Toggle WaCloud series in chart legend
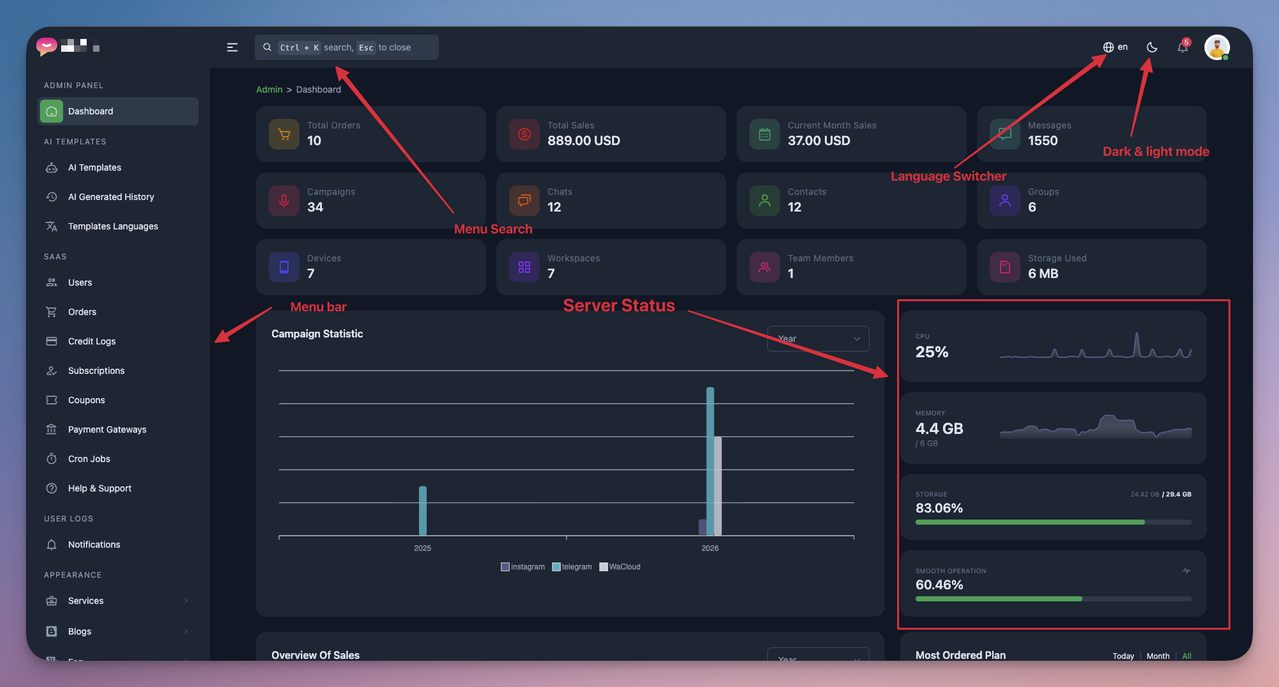Screen dimensions: 1279x687 pyautogui.click(x=620, y=567)
